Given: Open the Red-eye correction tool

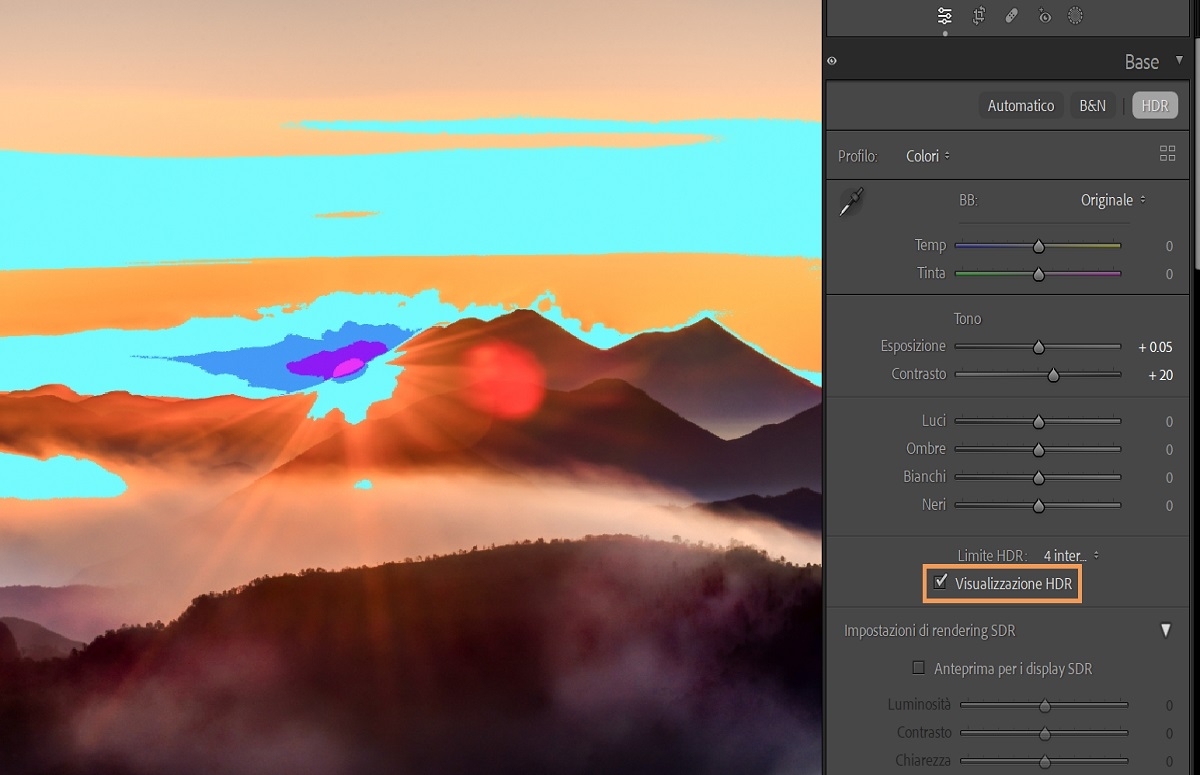Looking at the screenshot, I should (1044, 16).
